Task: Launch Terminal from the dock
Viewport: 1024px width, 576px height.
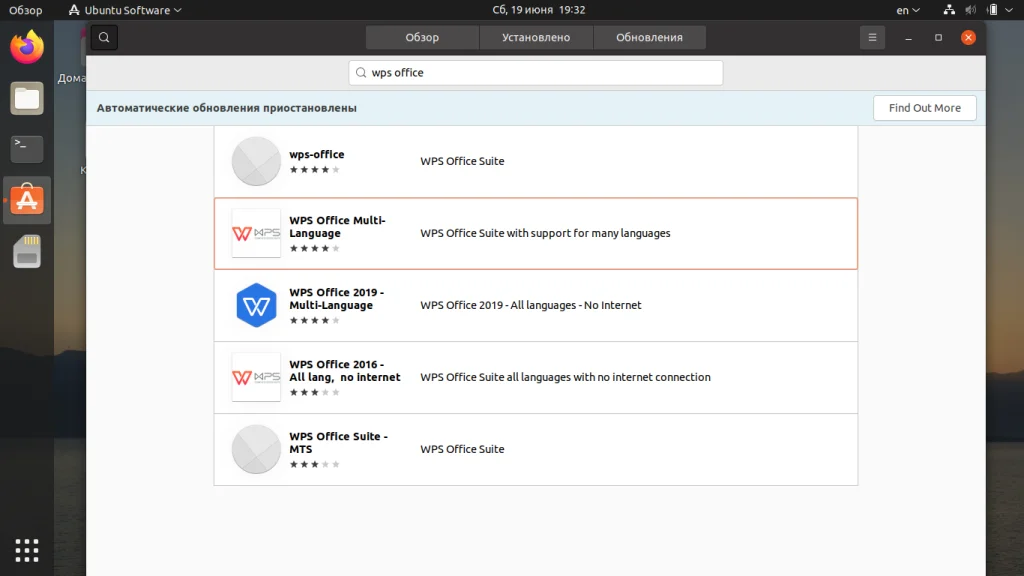Action: pos(27,149)
